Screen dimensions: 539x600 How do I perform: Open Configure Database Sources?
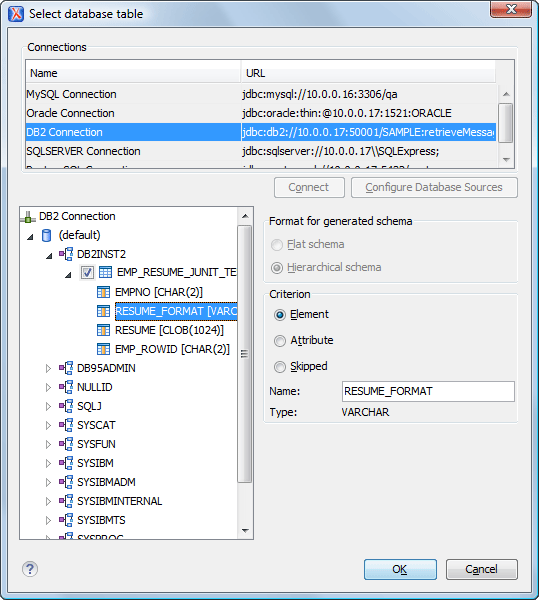pos(434,187)
